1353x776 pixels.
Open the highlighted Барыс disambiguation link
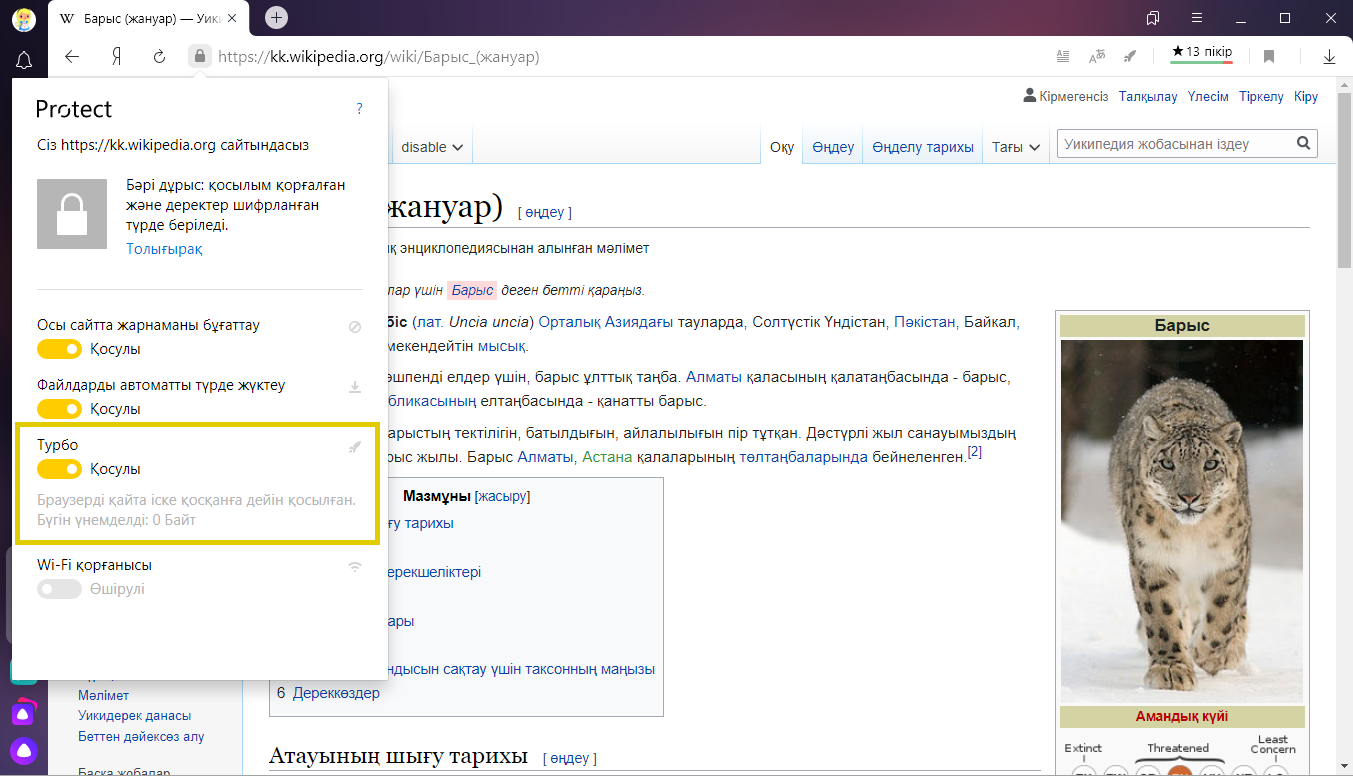pos(472,290)
